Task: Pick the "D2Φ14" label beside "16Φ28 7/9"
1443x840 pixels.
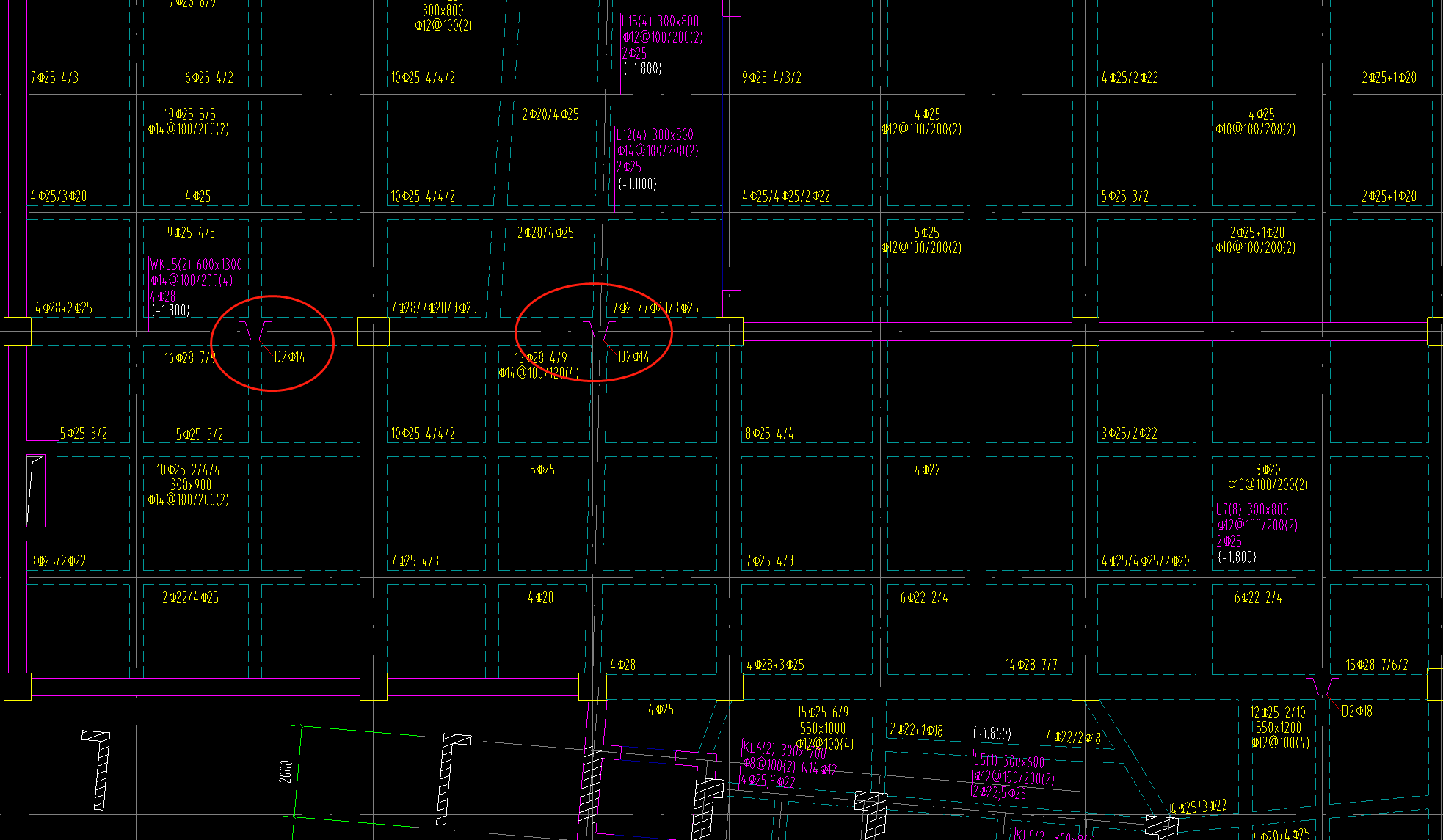Action: (x=289, y=357)
